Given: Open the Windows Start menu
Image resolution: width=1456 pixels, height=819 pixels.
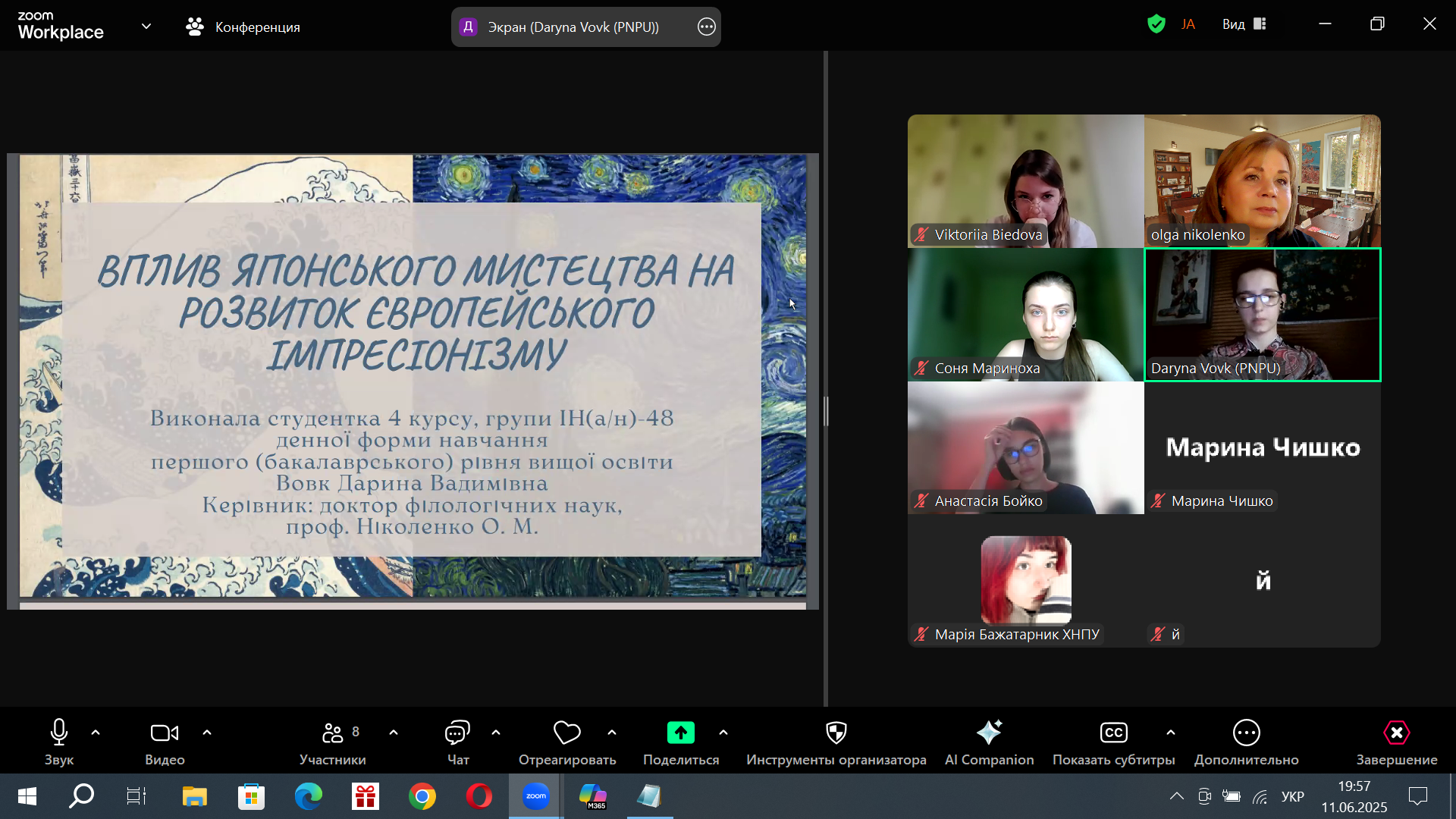Looking at the screenshot, I should click(x=27, y=796).
